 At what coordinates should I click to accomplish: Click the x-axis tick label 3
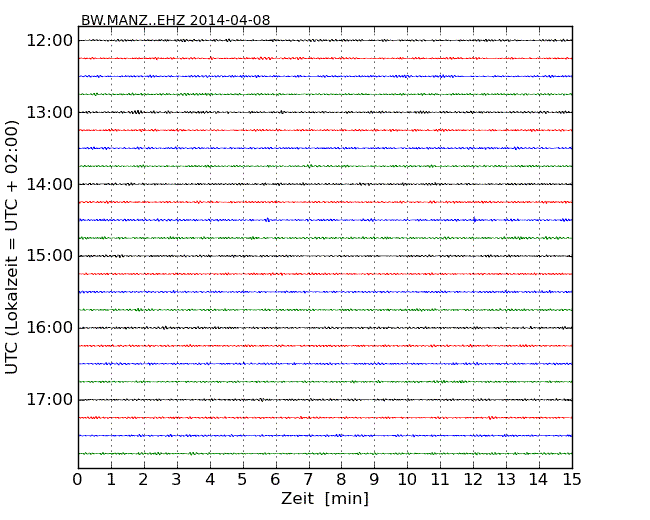(177, 480)
